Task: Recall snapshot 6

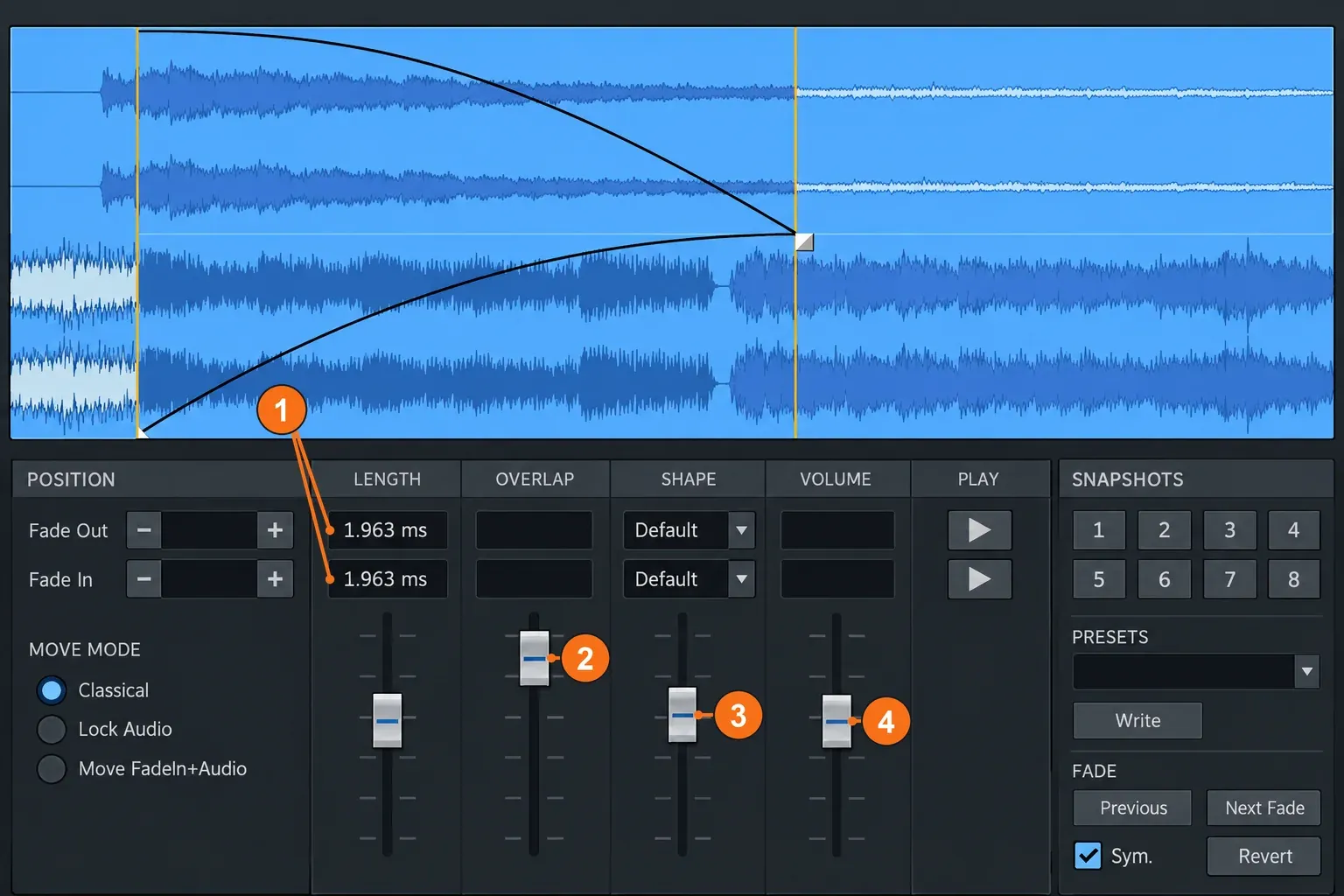Action: pos(1165,579)
